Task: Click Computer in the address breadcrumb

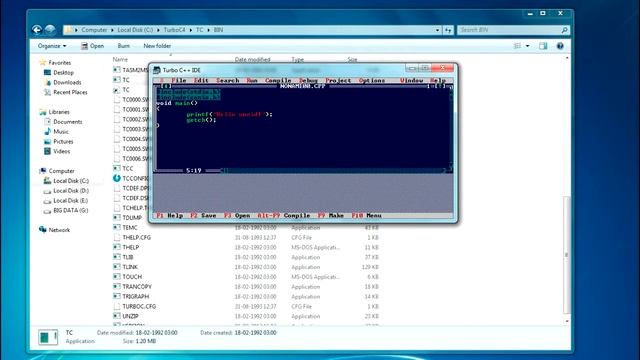Action: pyautogui.click(x=94, y=30)
